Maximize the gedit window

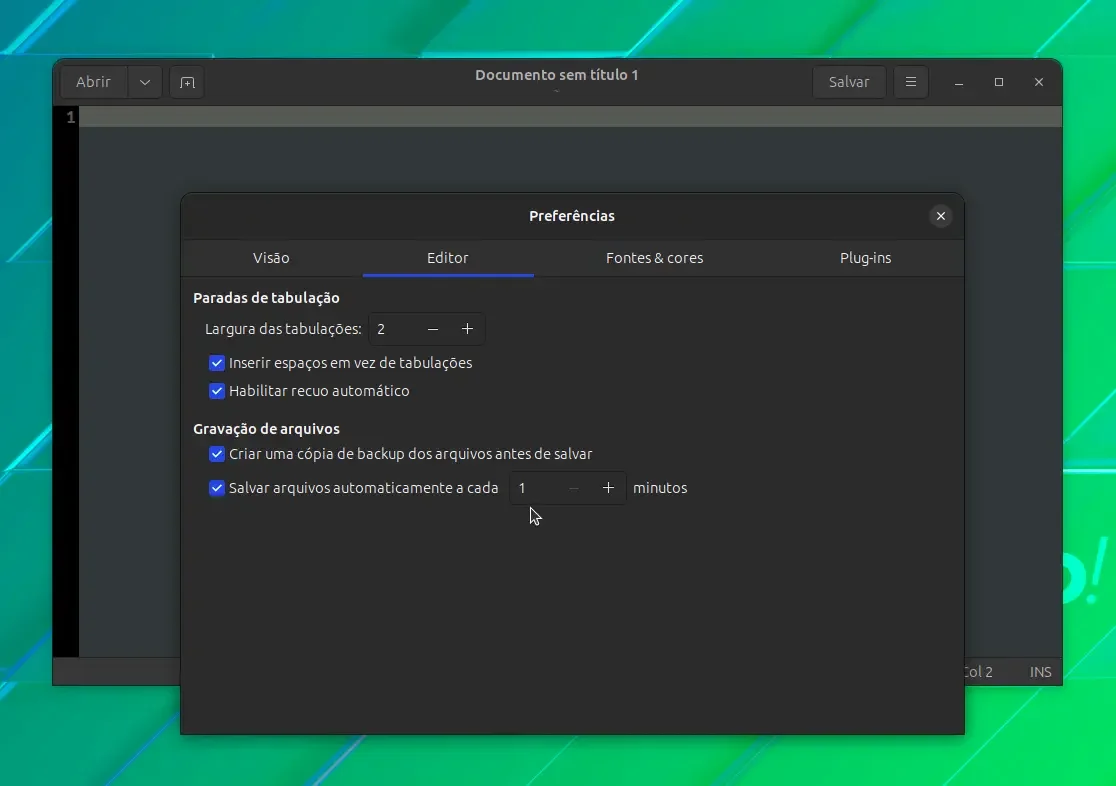point(999,83)
